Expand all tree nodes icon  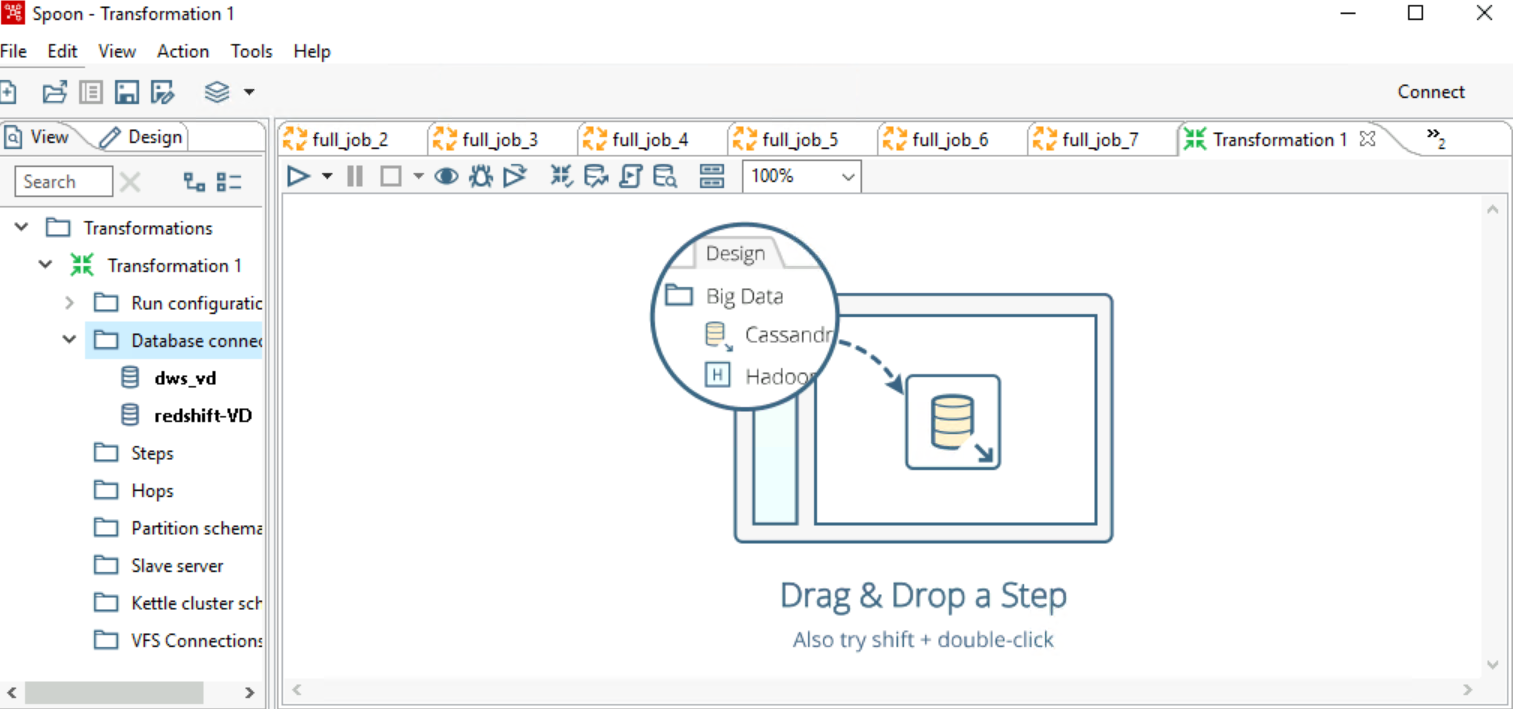[x=194, y=181]
